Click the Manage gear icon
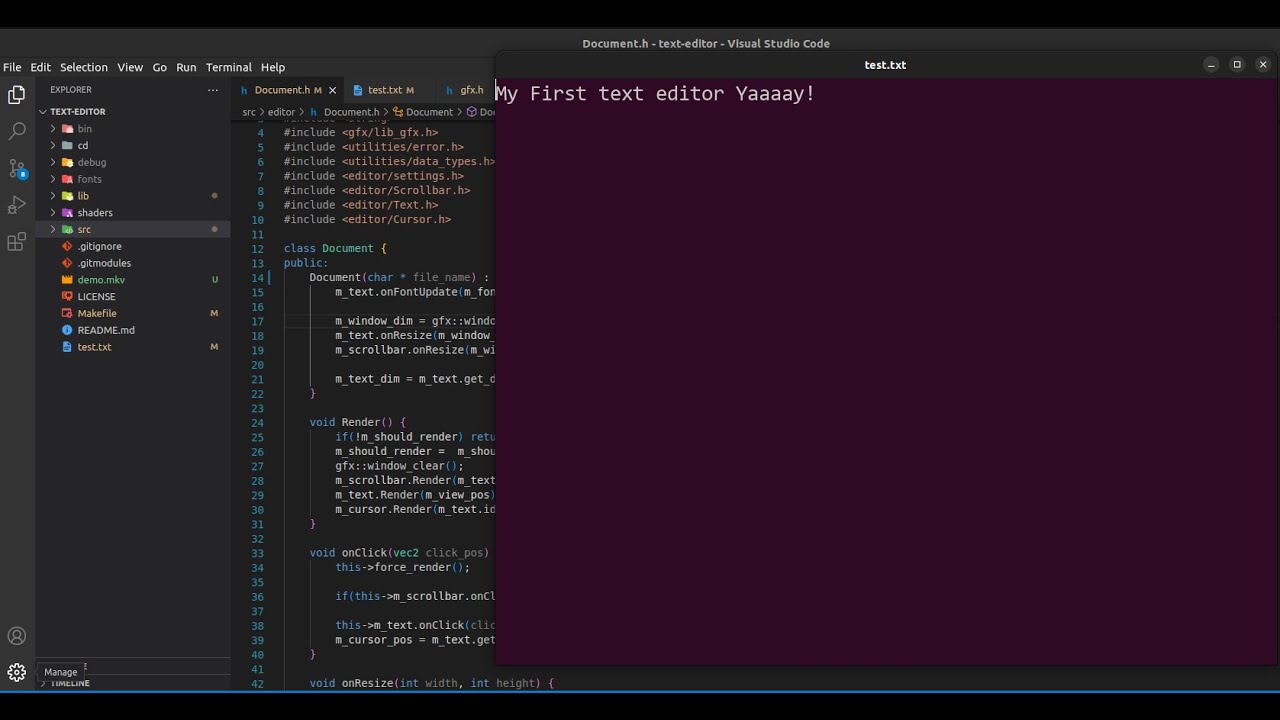Image resolution: width=1280 pixels, height=720 pixels. [17, 672]
